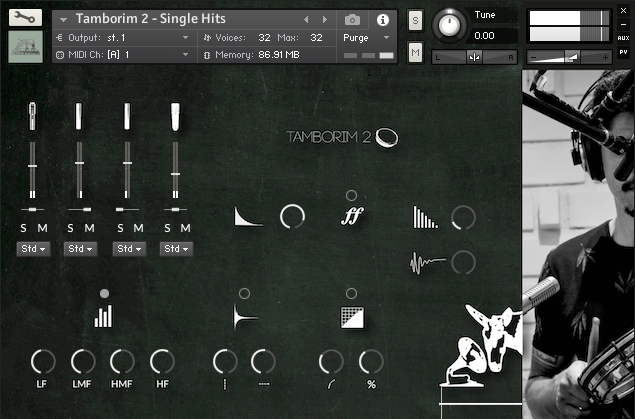Select the fourth microphone icon
The image size is (635, 419).
(175, 117)
